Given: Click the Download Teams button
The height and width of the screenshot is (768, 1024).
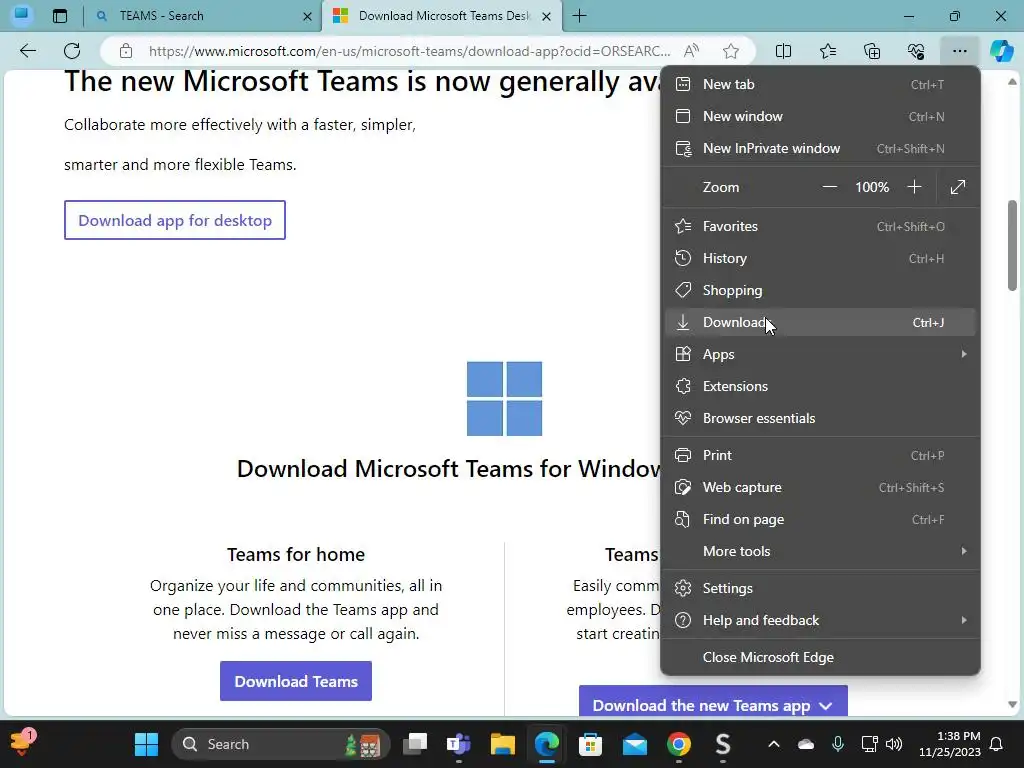Looking at the screenshot, I should (x=296, y=681).
